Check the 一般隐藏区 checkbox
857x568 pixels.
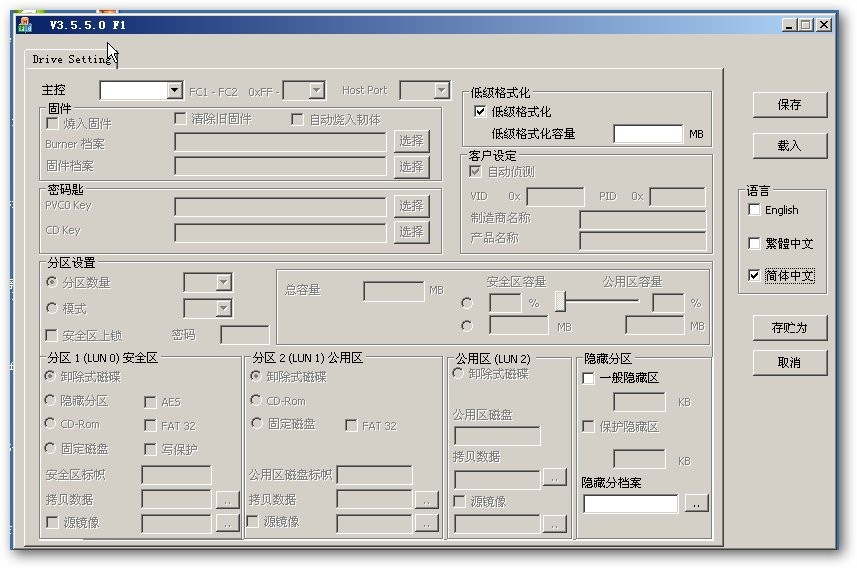(x=589, y=378)
